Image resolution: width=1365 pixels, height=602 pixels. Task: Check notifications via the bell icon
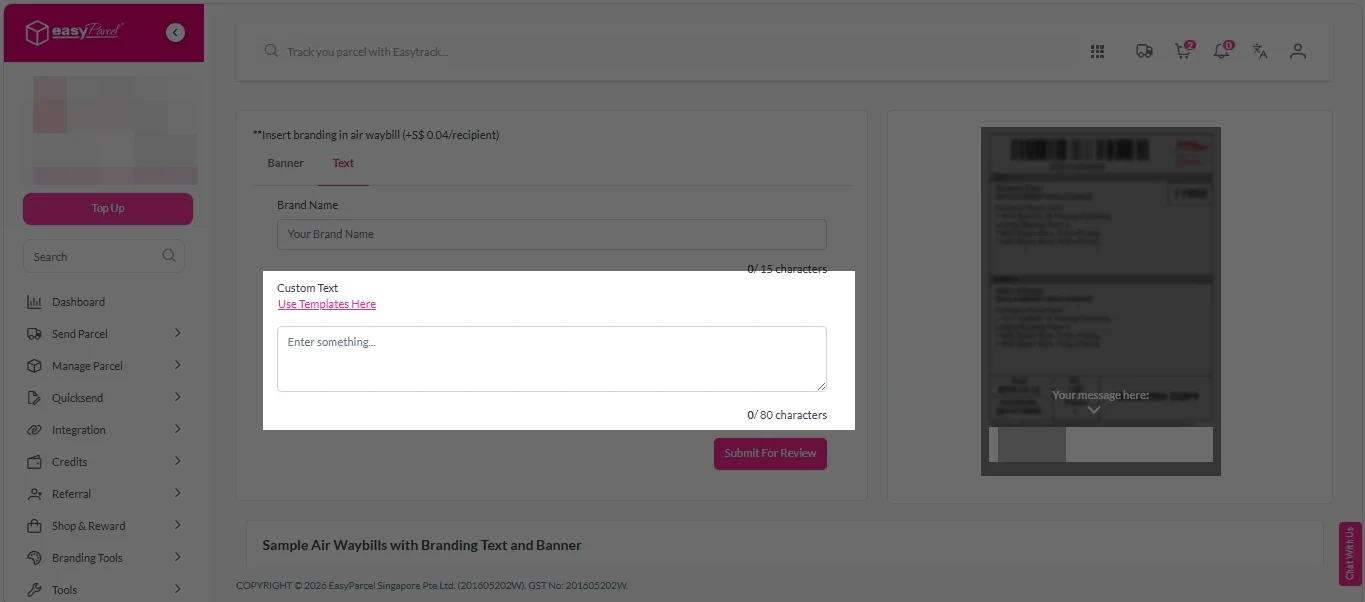(1220, 51)
